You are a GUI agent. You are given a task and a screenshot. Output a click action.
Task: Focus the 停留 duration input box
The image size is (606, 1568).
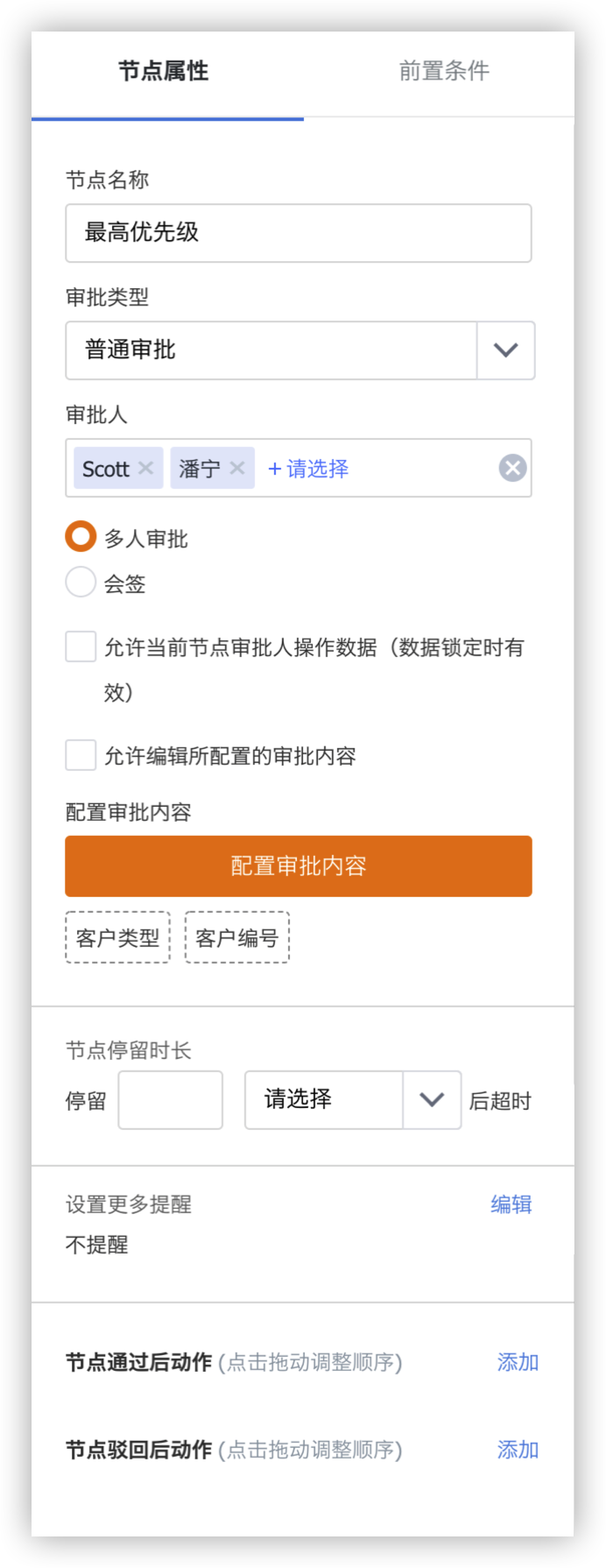171,1099
